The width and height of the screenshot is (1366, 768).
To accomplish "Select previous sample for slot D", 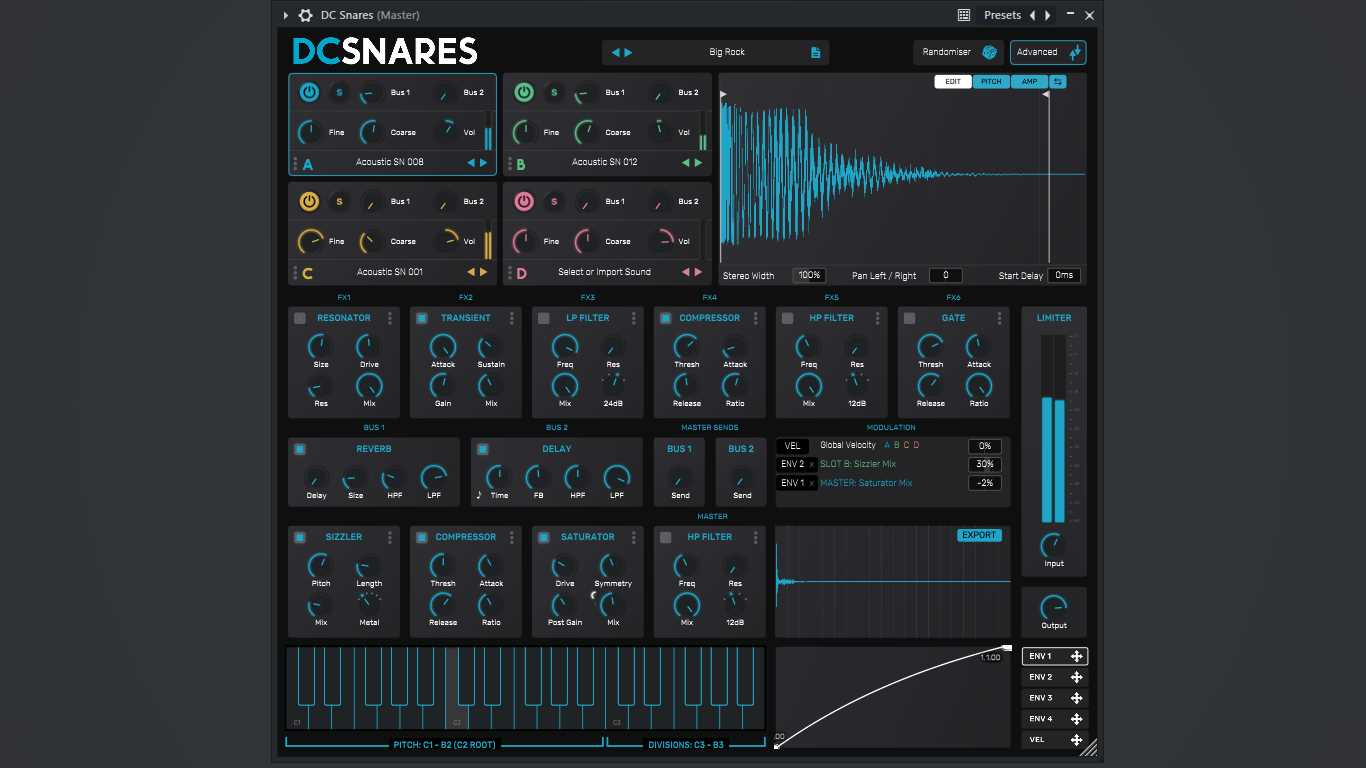I will (687, 272).
